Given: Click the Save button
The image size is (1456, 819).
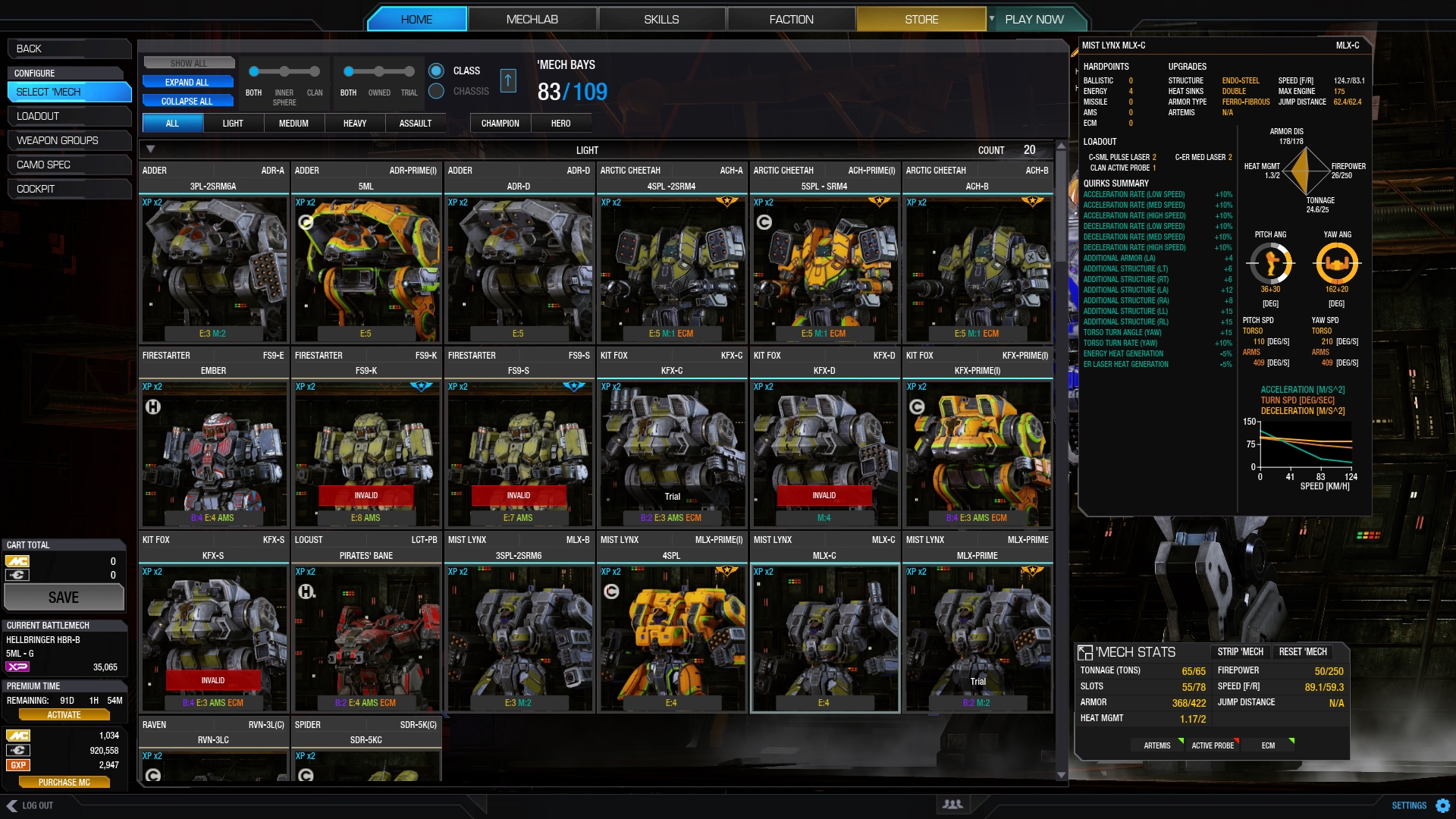Looking at the screenshot, I should (64, 598).
